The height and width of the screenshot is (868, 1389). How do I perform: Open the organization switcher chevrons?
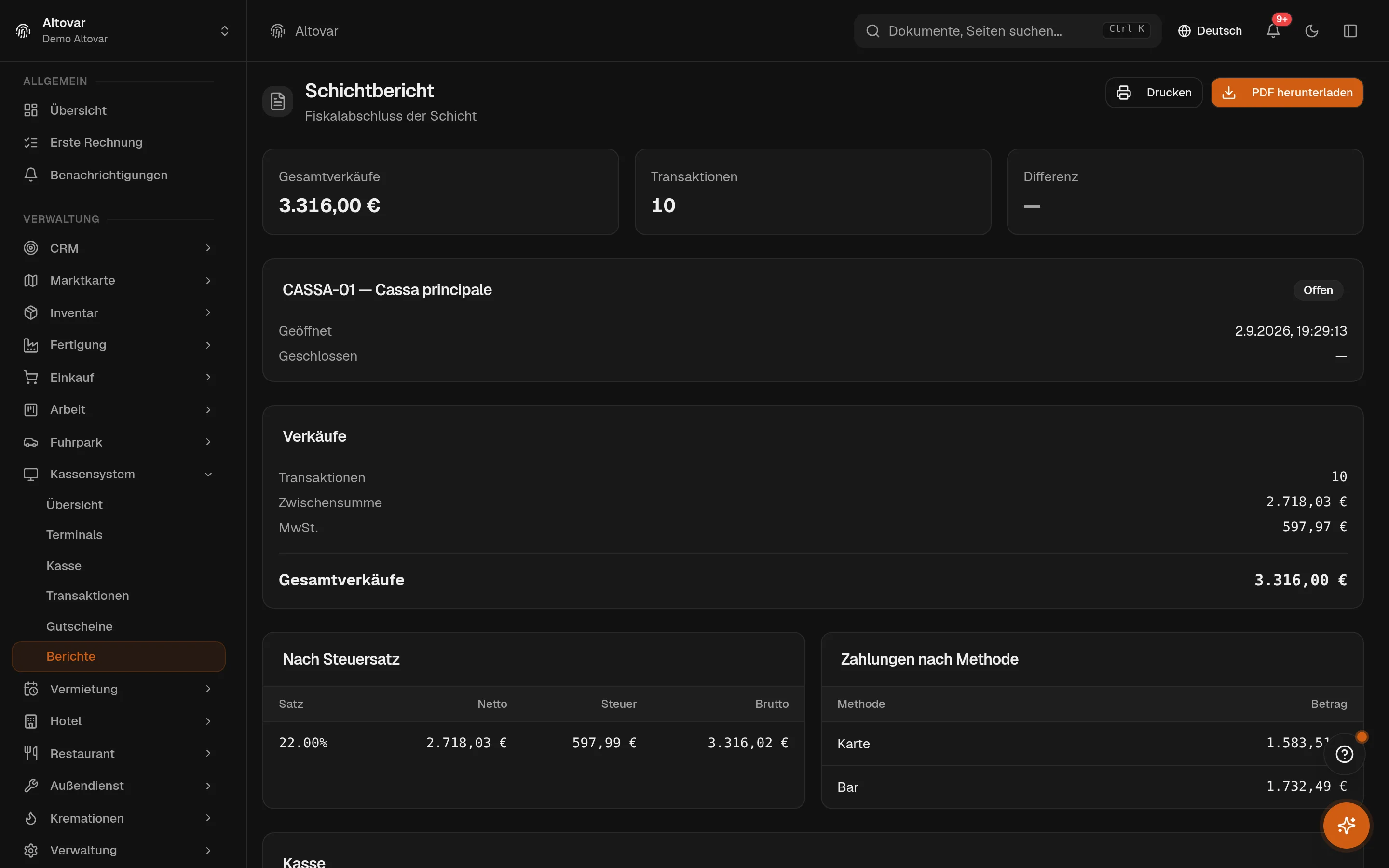point(224,31)
